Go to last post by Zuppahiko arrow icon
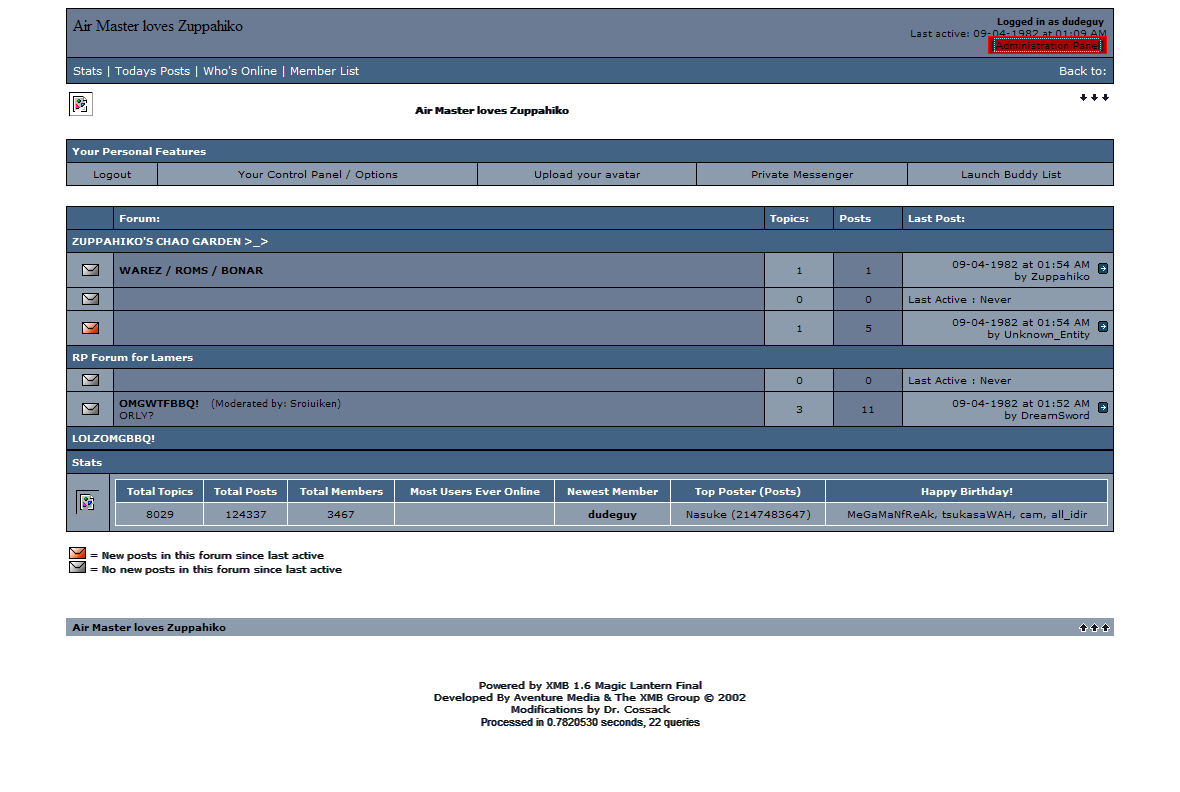This screenshot has width=1180, height=792. [x=1102, y=269]
